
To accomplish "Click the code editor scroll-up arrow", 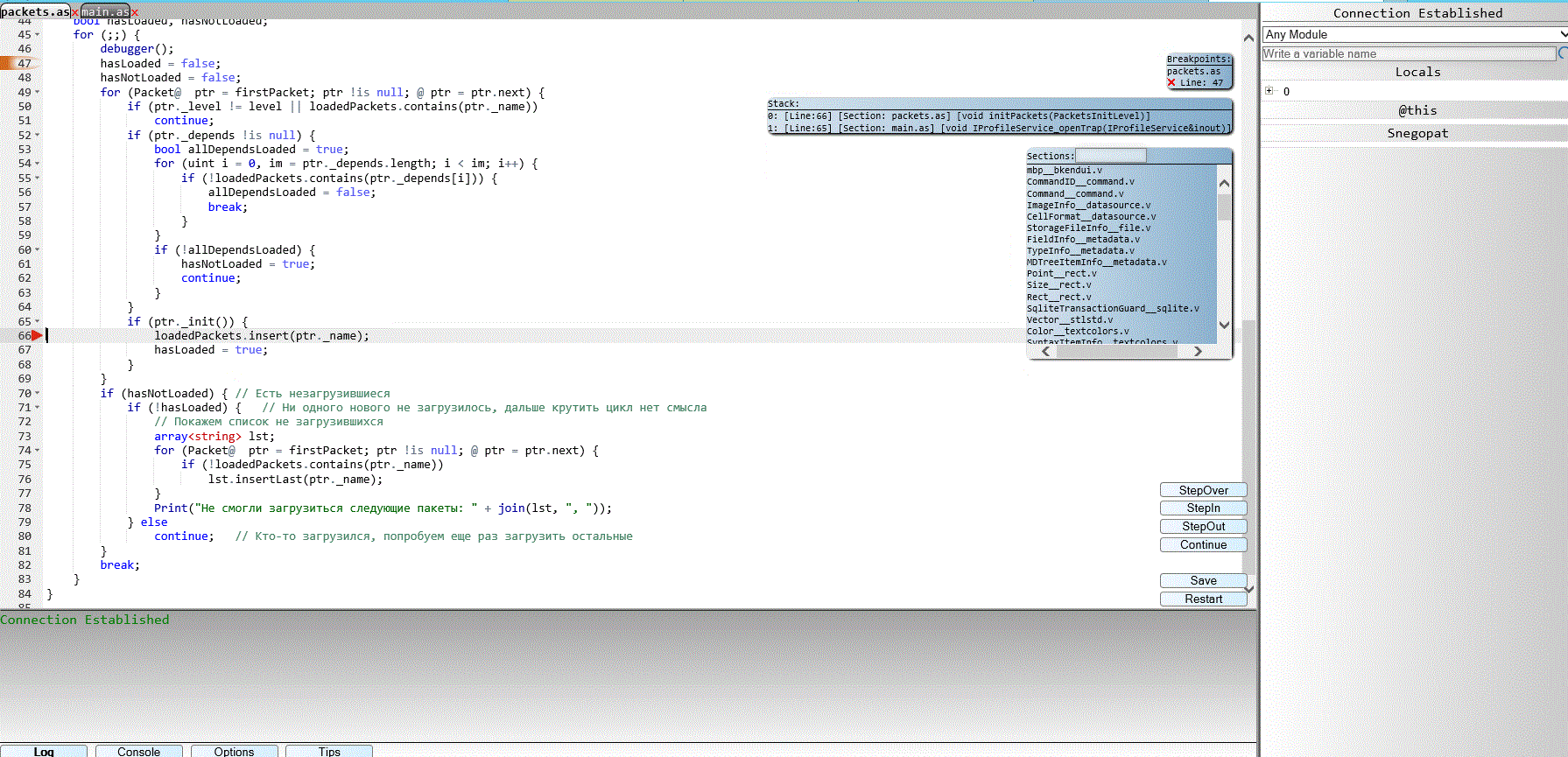I will (x=1249, y=38).
